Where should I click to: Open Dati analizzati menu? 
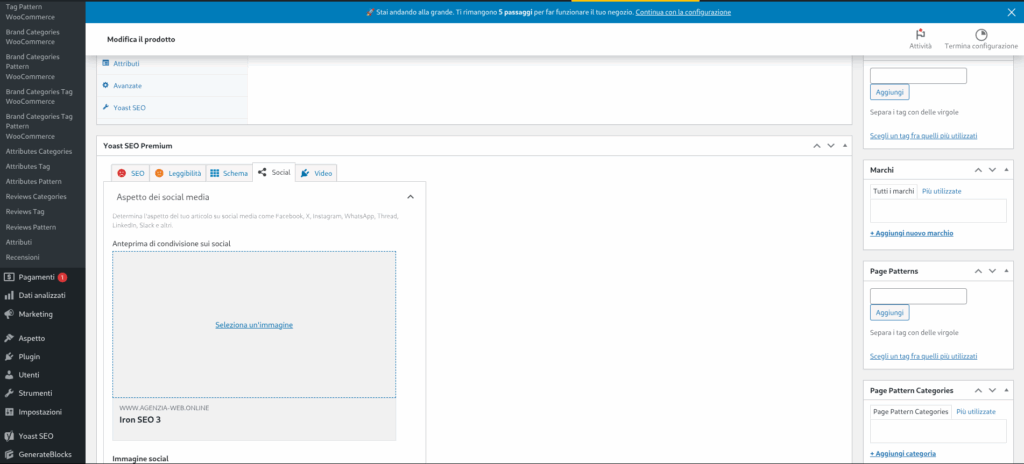pyautogui.click(x=42, y=295)
